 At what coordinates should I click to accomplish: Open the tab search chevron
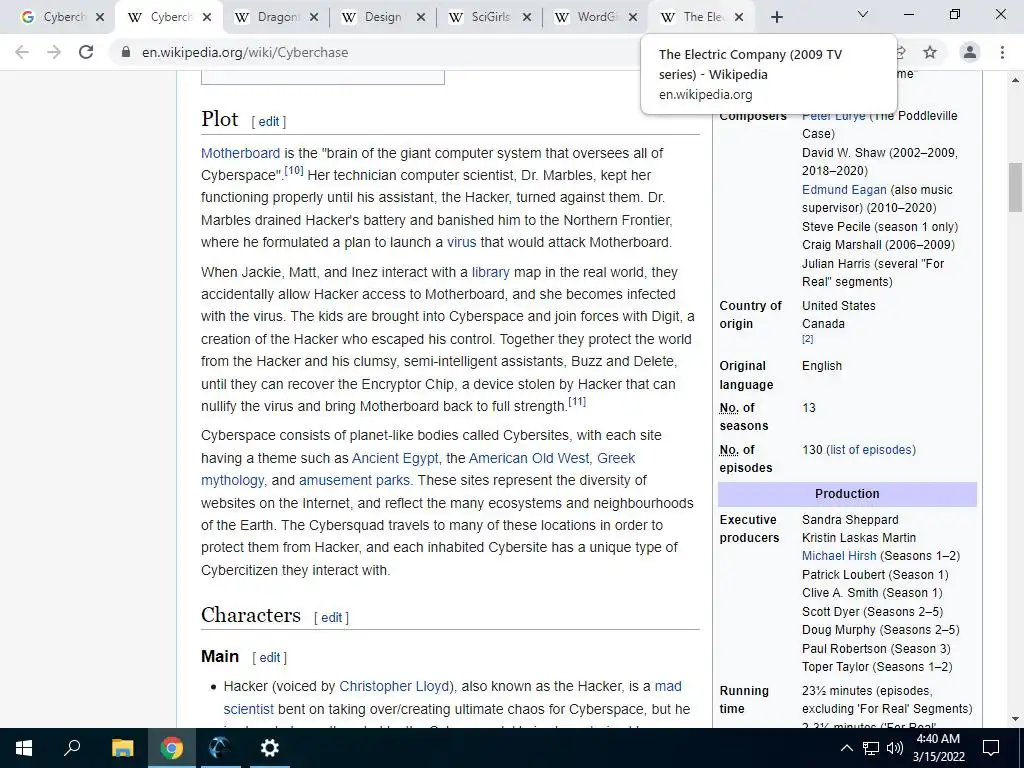863,14
